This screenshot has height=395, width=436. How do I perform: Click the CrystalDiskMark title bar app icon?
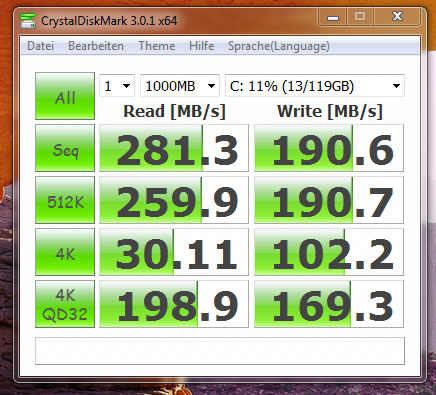coord(28,21)
